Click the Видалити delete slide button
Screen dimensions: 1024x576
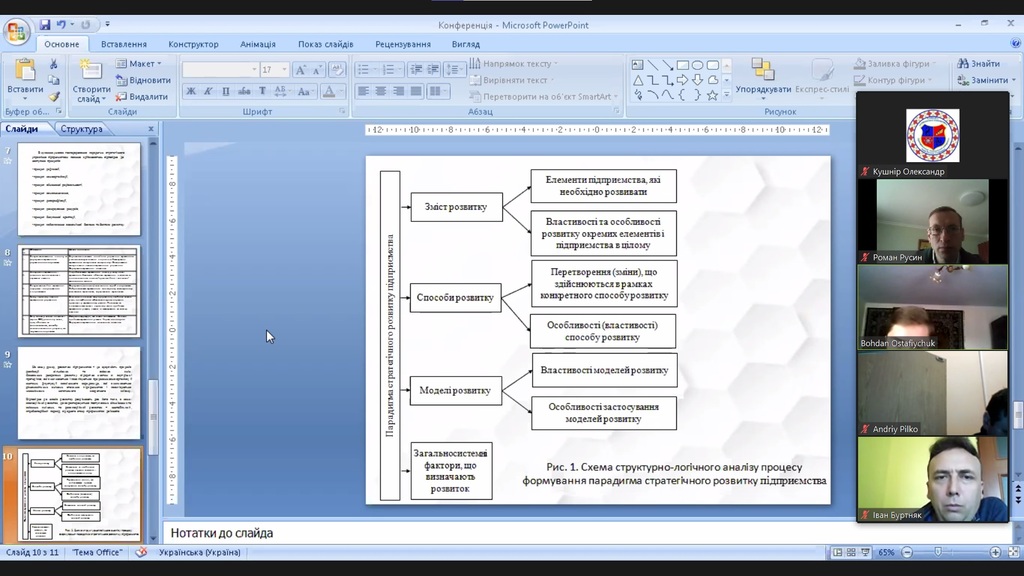[x=141, y=97]
